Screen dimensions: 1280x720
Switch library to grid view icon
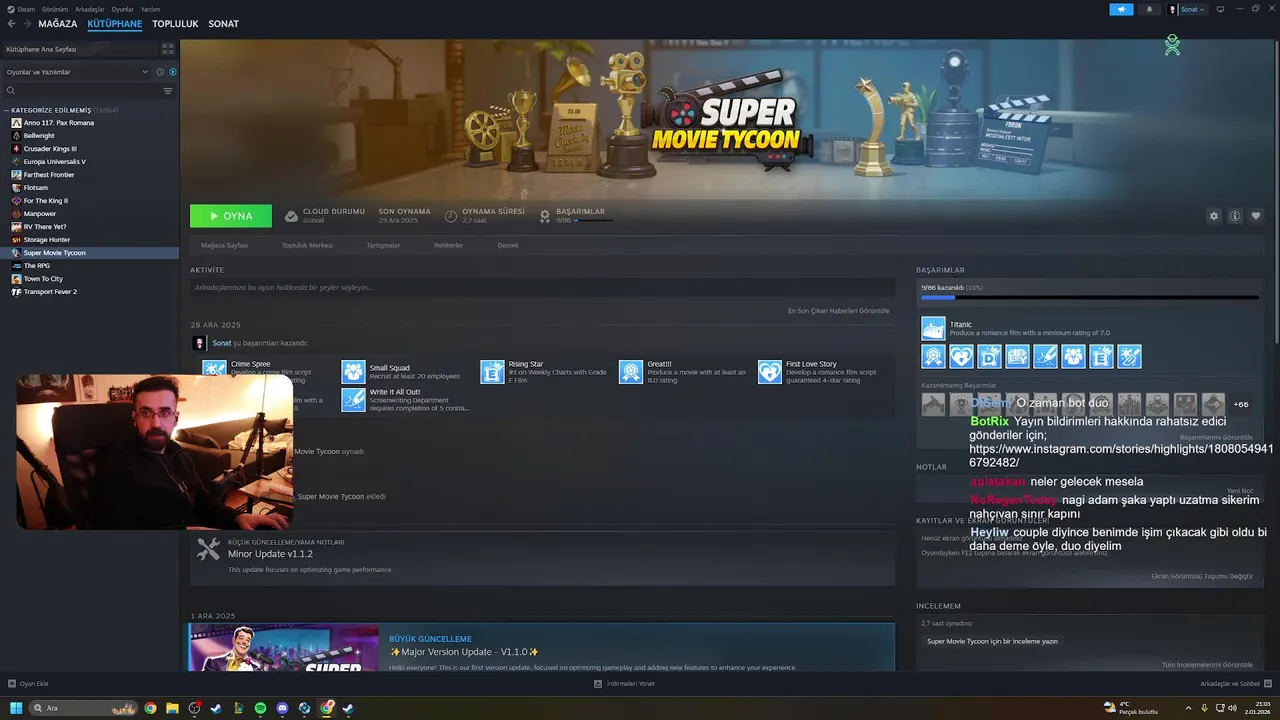click(x=168, y=48)
